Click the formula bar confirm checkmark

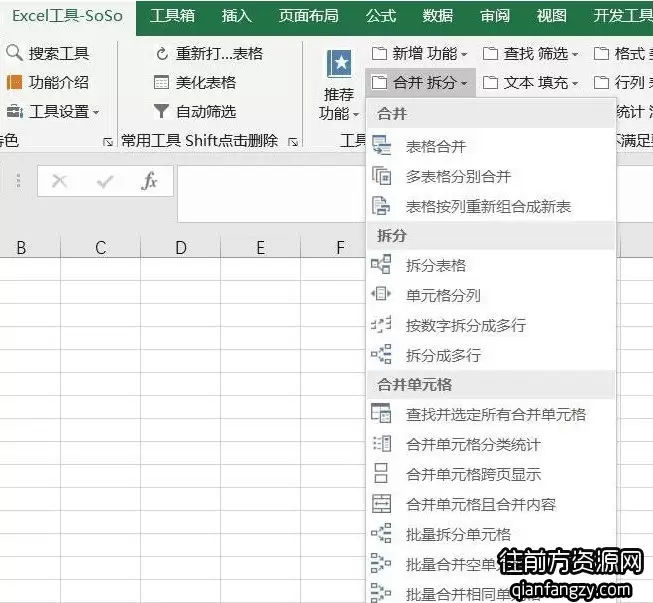[105, 181]
